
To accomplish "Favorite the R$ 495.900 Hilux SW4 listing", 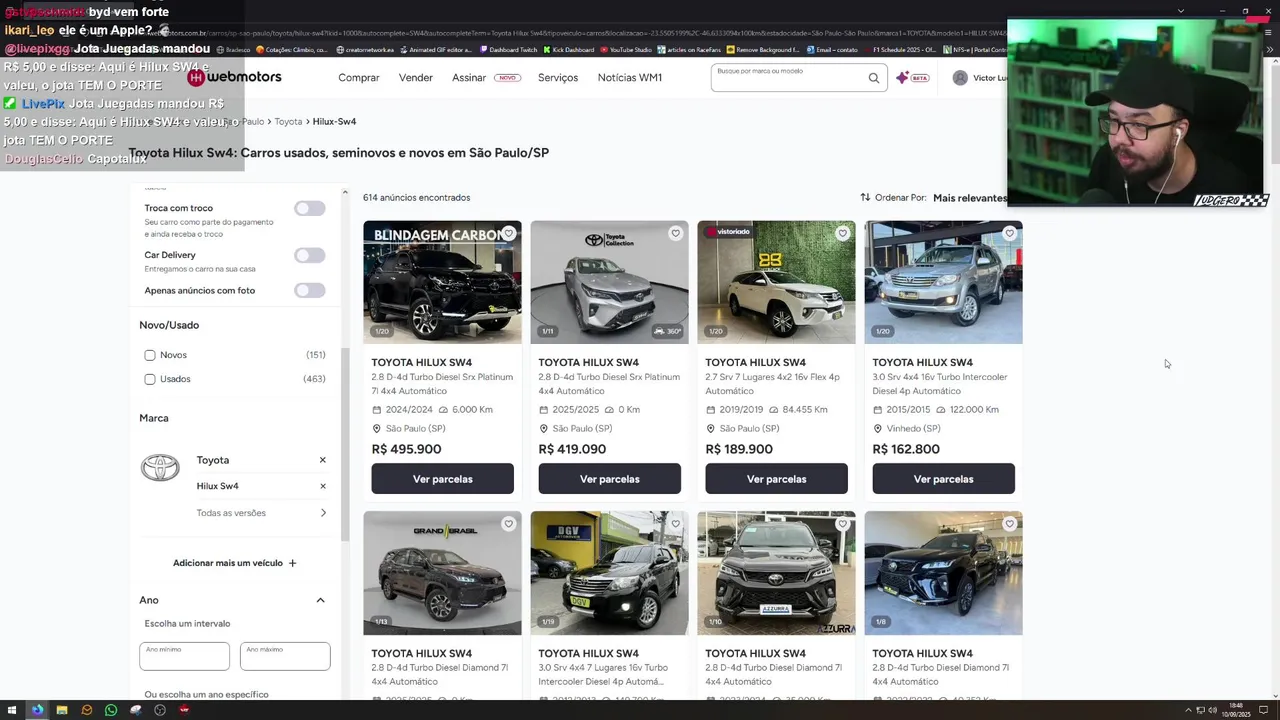I will coord(508,233).
